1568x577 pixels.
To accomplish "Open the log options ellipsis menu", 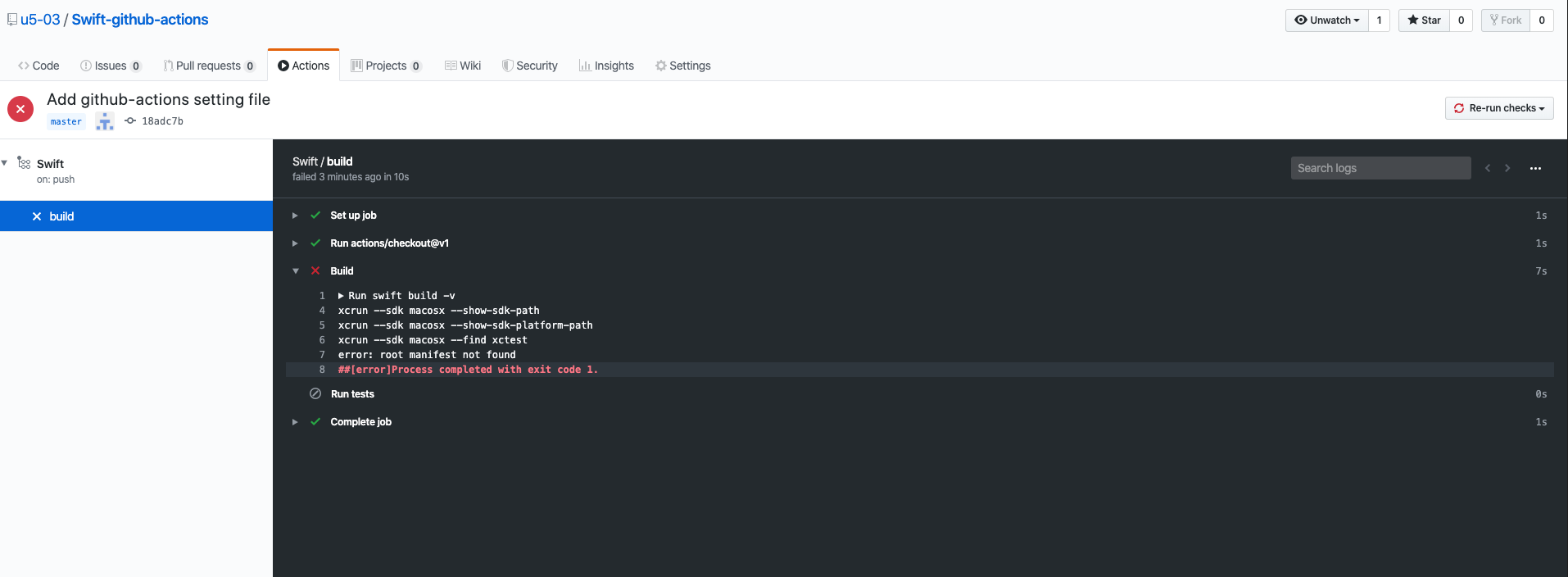I will coord(1535,168).
